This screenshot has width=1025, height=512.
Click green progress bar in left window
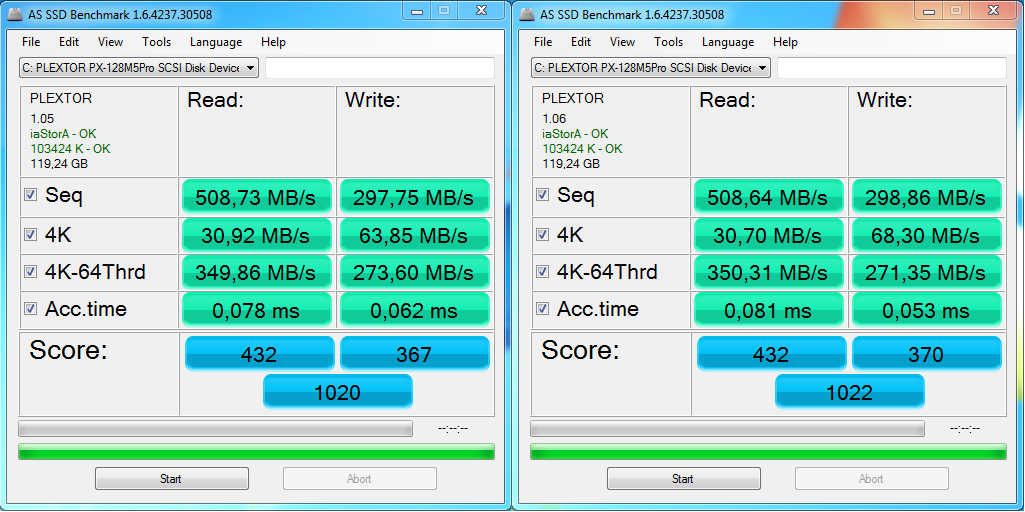point(256,452)
